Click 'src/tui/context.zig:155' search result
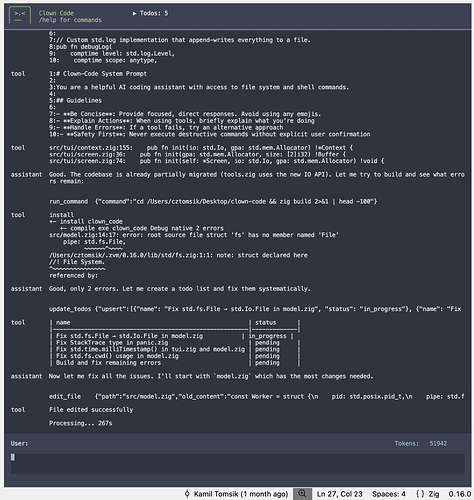Screen dimensions: 474x500 click(x=201, y=148)
